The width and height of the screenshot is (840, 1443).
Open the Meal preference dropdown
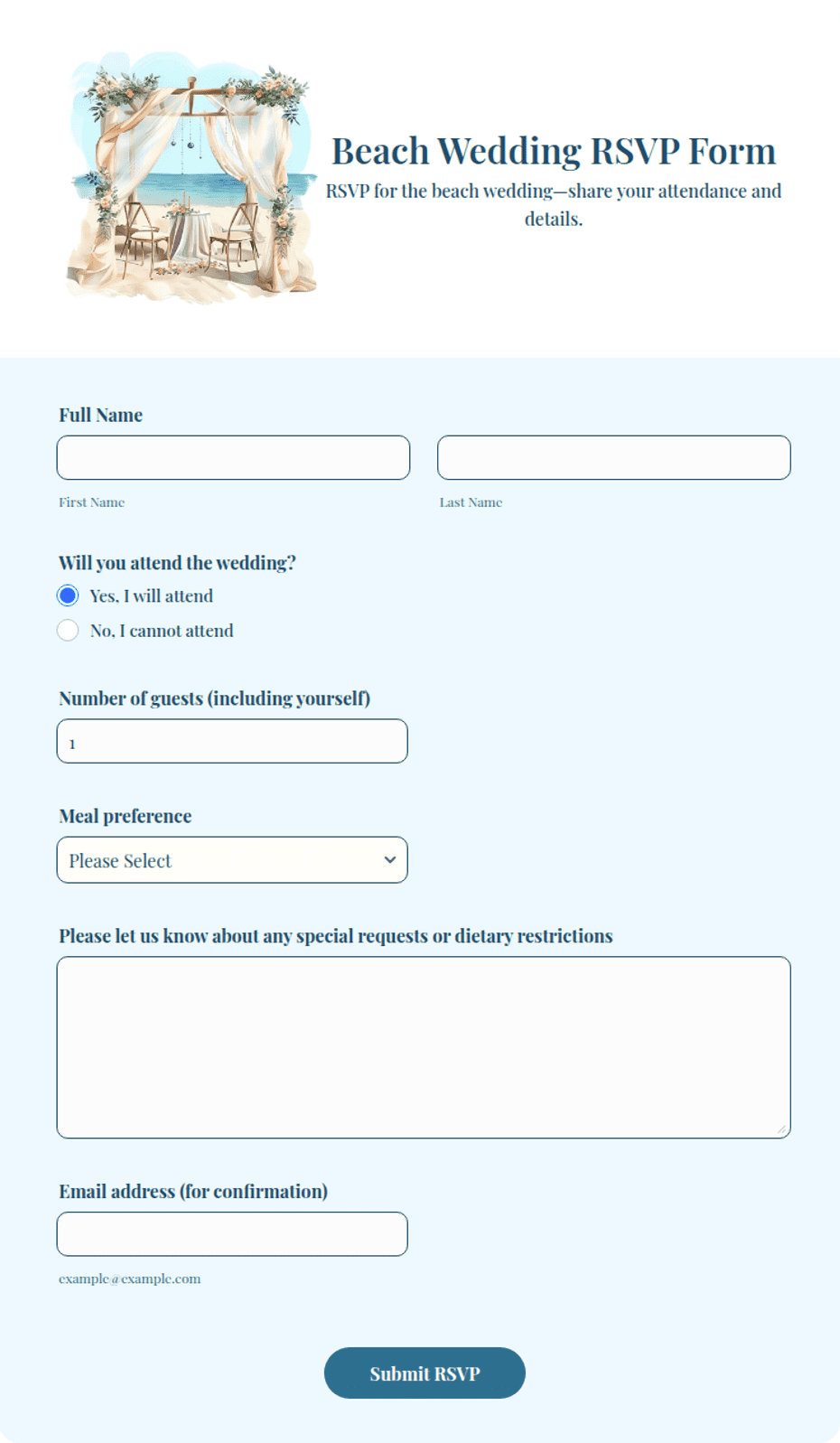(x=232, y=860)
